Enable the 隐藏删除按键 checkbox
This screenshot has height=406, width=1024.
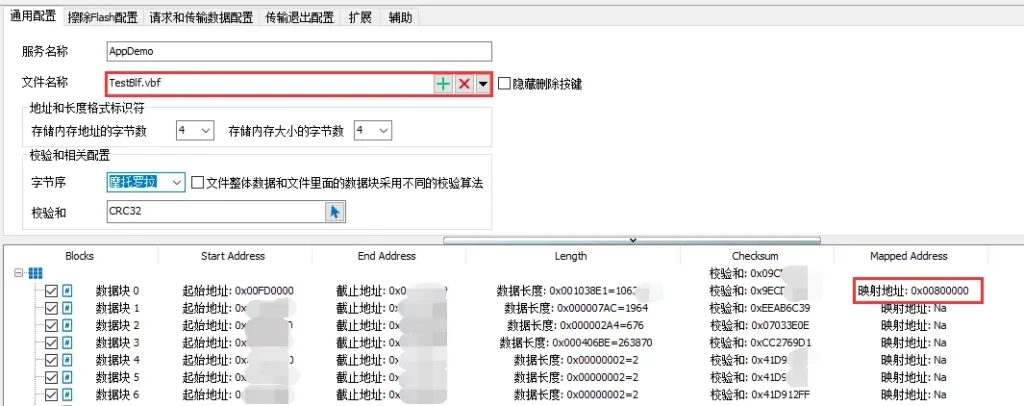(x=504, y=84)
